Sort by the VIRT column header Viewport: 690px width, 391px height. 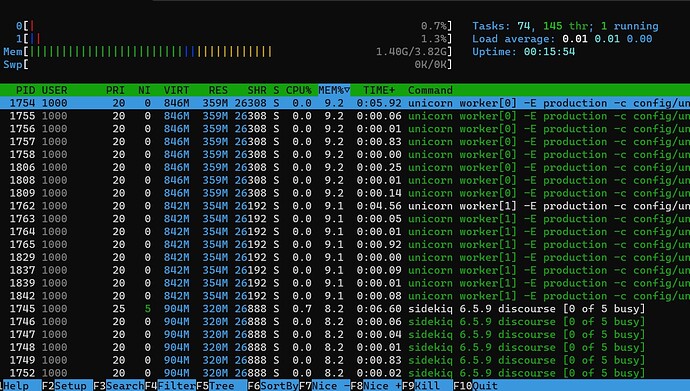[x=176, y=90]
